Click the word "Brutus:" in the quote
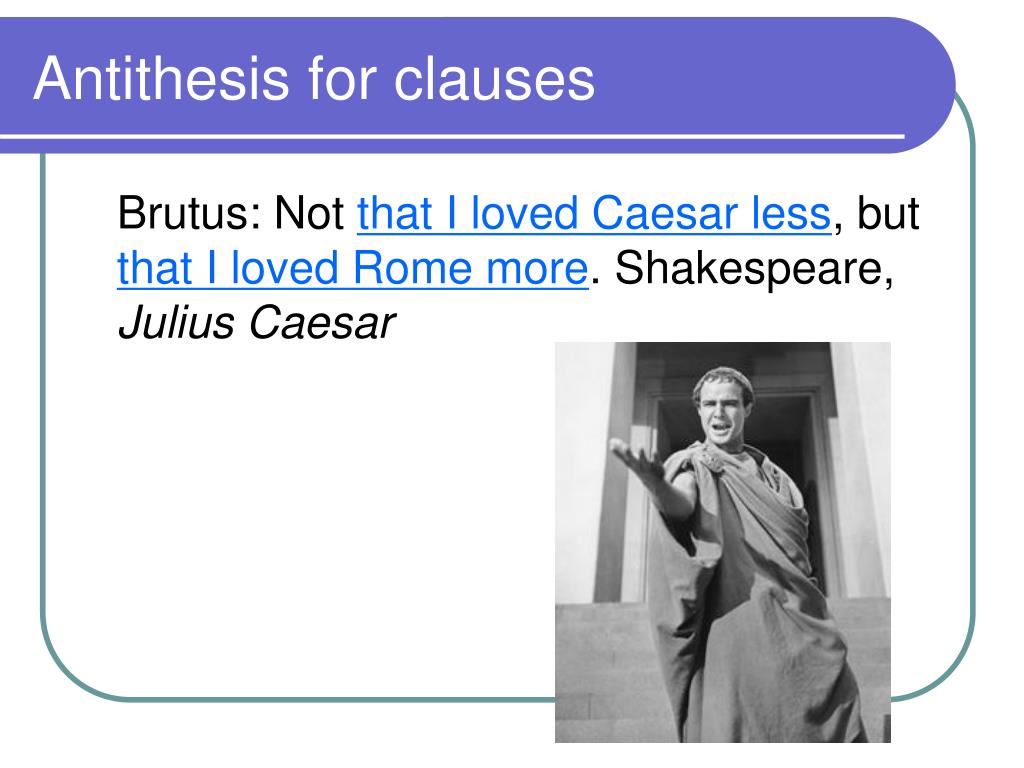Viewport: 1024px width, 768px height. coord(189,213)
